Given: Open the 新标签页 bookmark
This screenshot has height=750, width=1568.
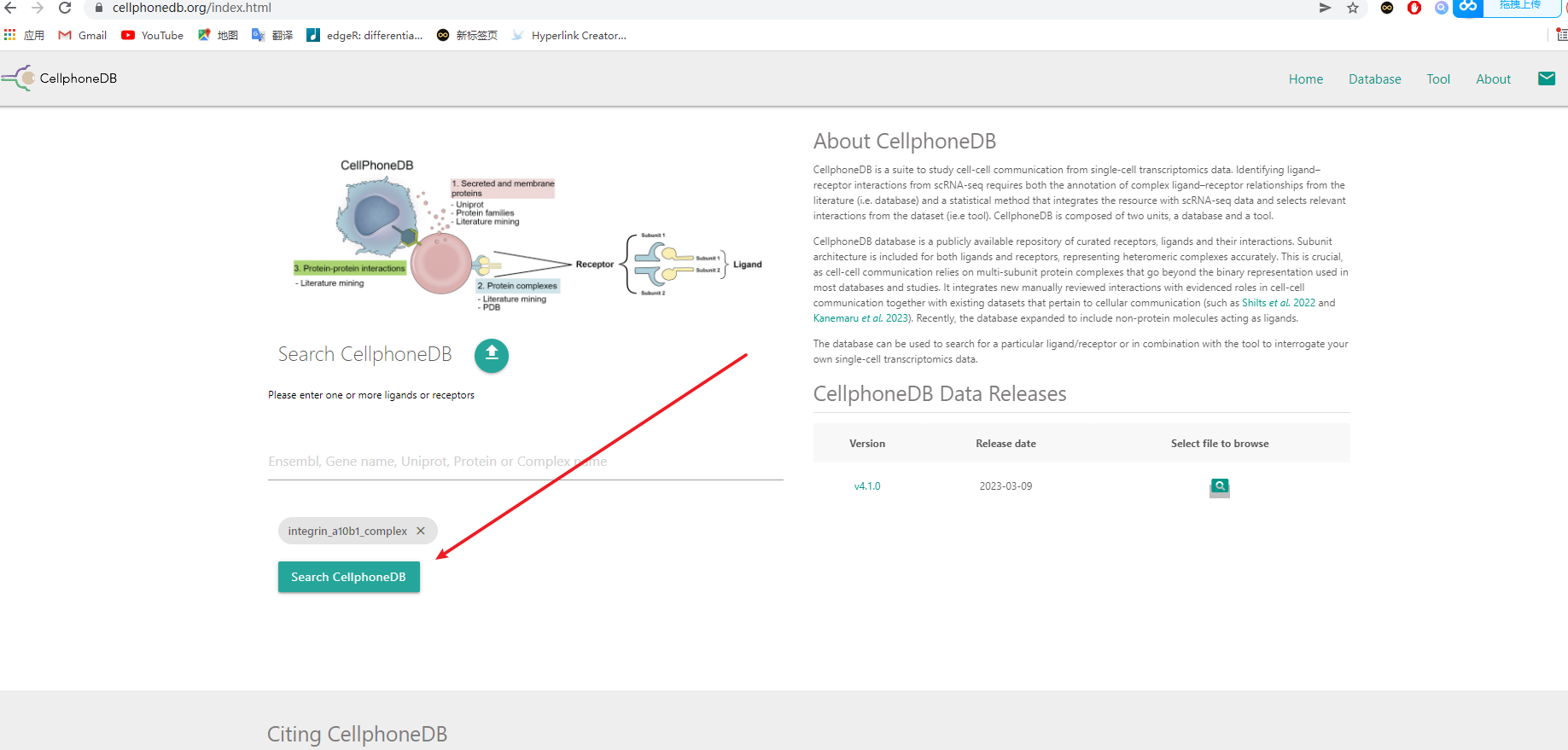Looking at the screenshot, I should coord(467,35).
